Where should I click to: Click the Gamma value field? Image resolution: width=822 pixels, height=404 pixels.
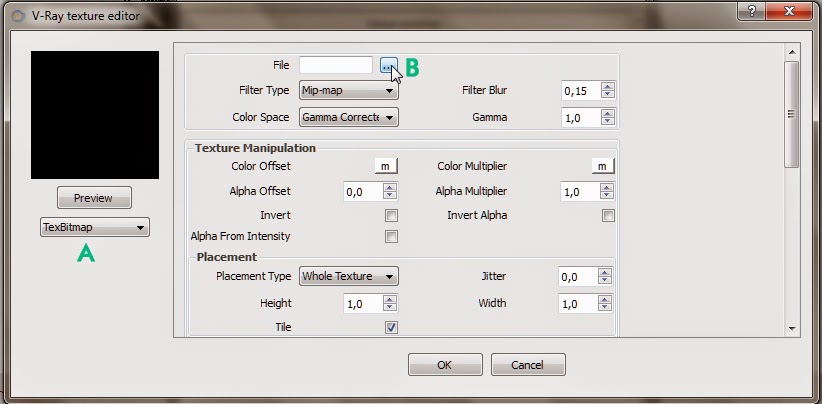[581, 118]
